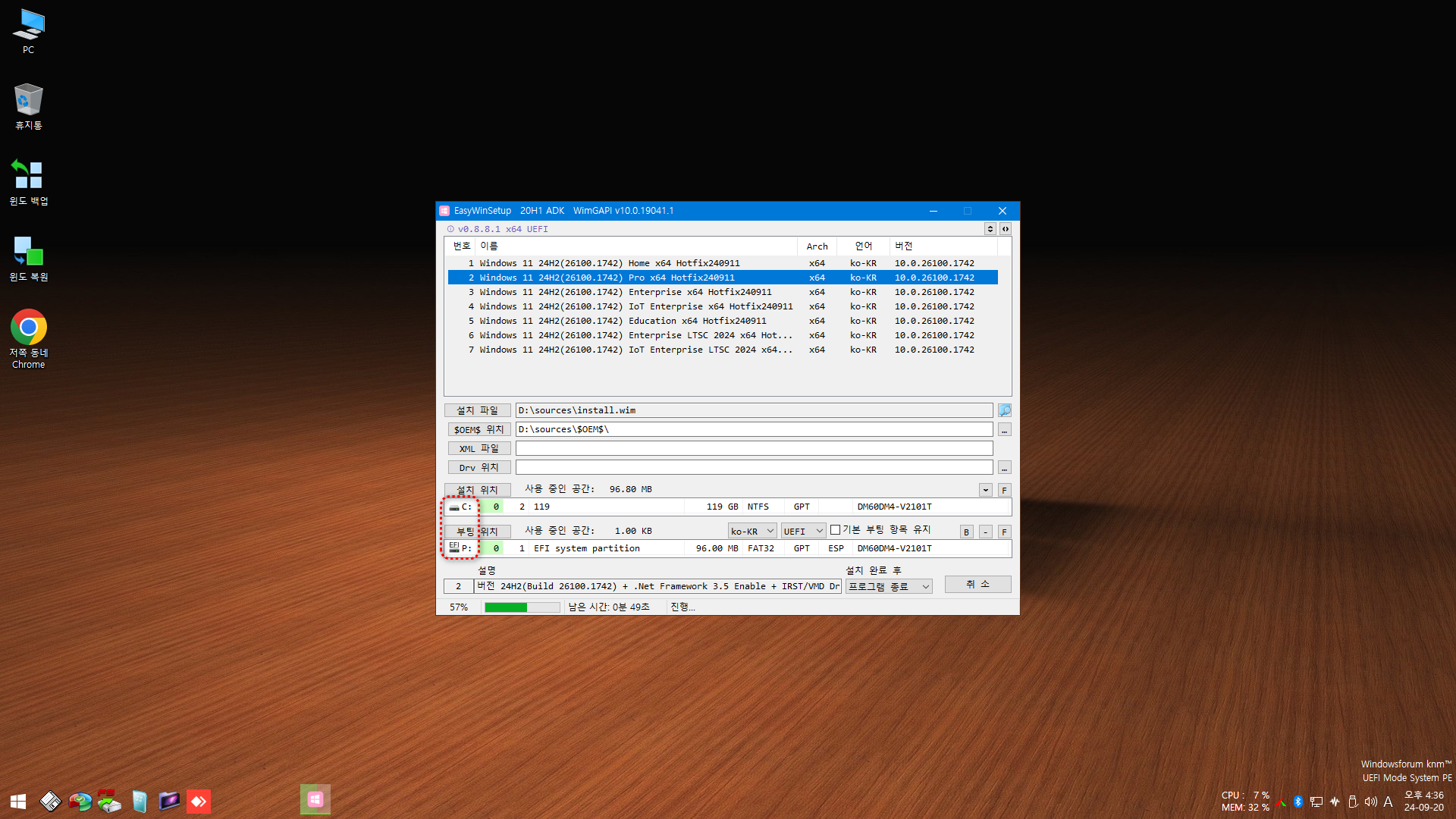Screen dimensions: 1456x819
Task: Click the F button in boot location row
Action: 1004,532
